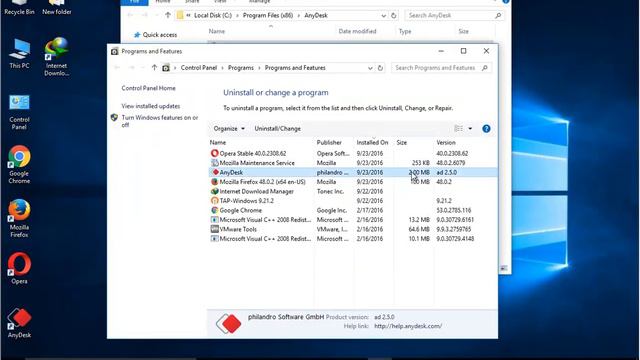
Task: Select the This PC desktop icon
Action: (x=19, y=53)
